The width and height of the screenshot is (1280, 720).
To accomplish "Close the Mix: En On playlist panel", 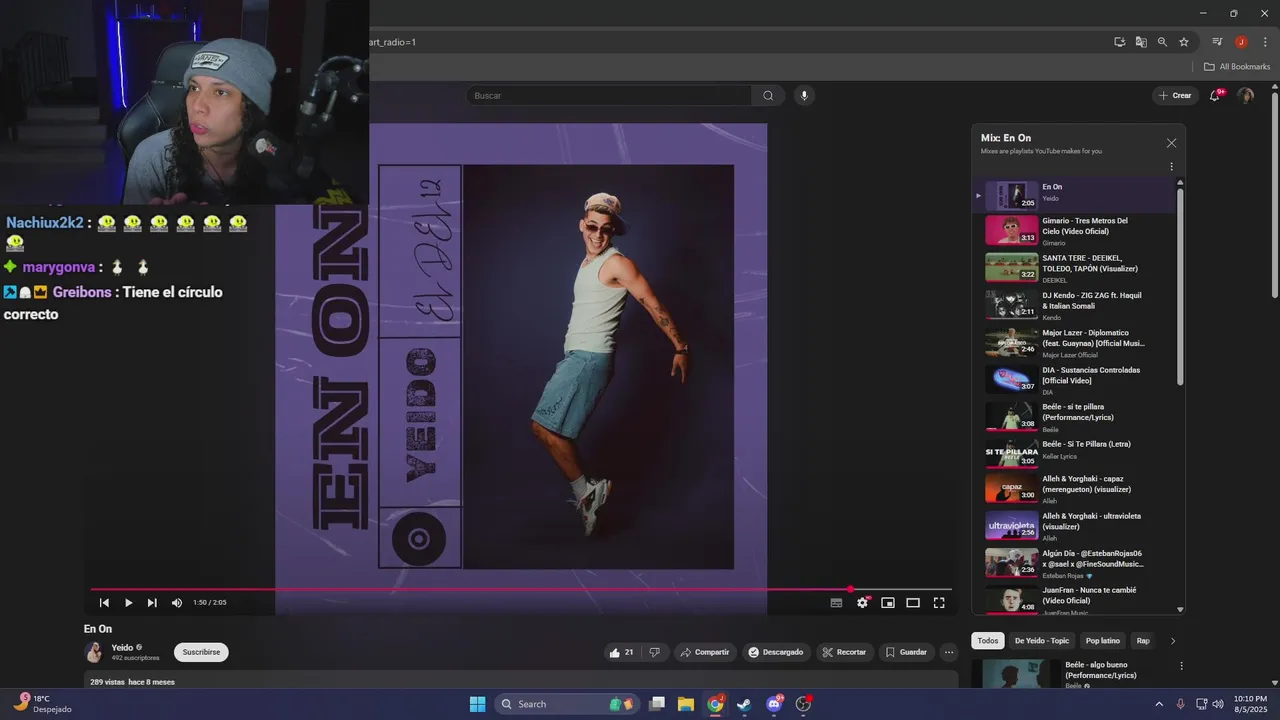I will [x=1171, y=143].
